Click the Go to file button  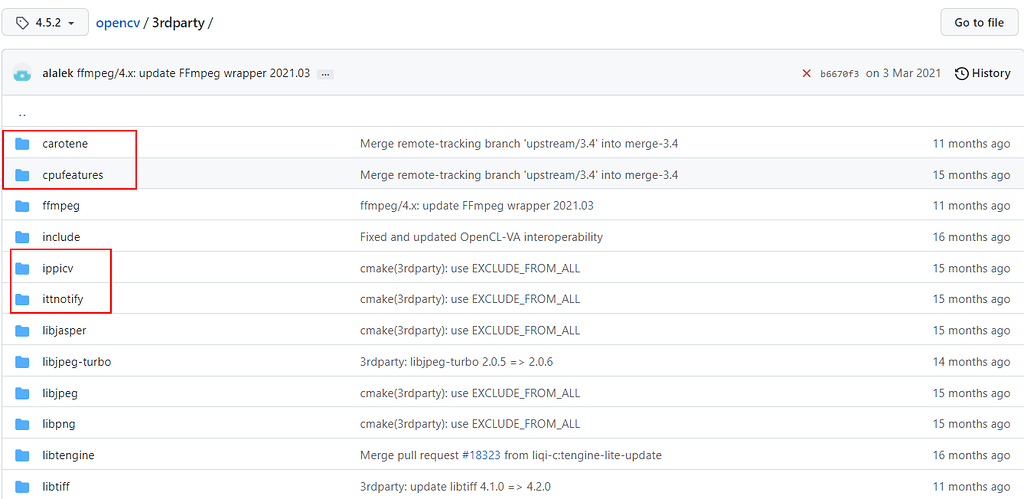coord(979,22)
